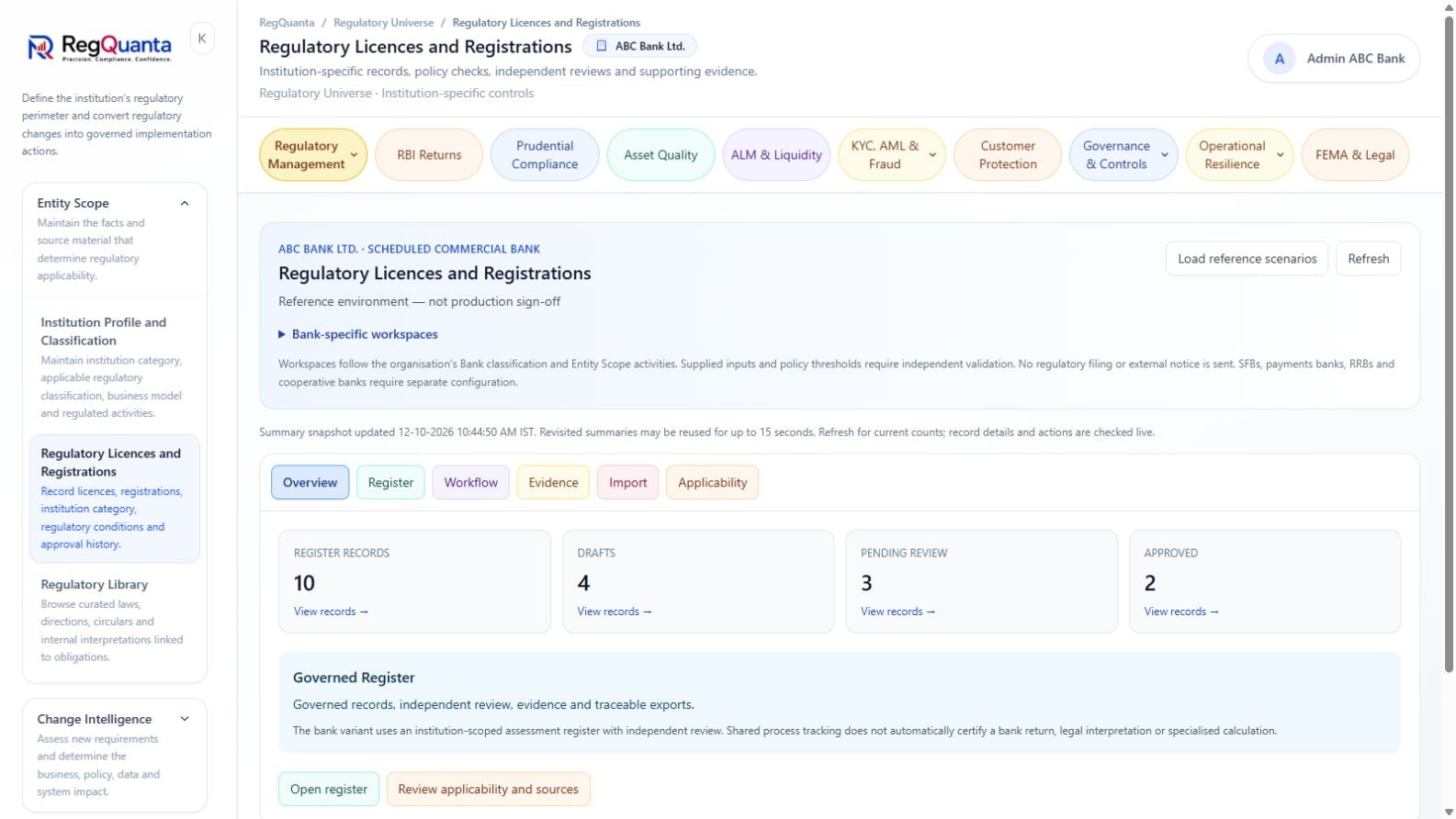Screen dimensions: 1456x819
Task: View records under Register Records card
Action: (x=331, y=611)
